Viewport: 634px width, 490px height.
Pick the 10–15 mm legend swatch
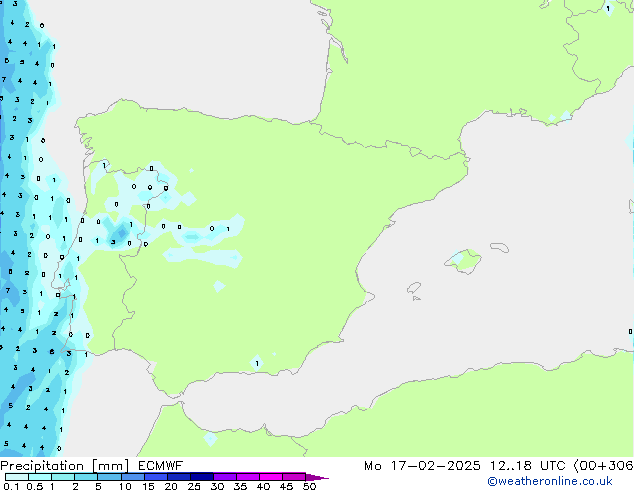click(x=132, y=477)
